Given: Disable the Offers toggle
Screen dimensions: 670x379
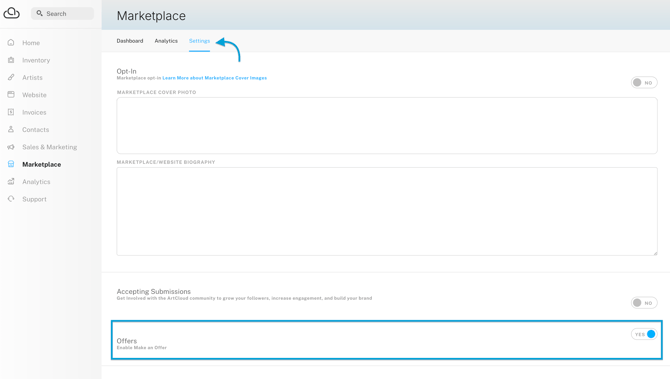Looking at the screenshot, I should pyautogui.click(x=644, y=334).
